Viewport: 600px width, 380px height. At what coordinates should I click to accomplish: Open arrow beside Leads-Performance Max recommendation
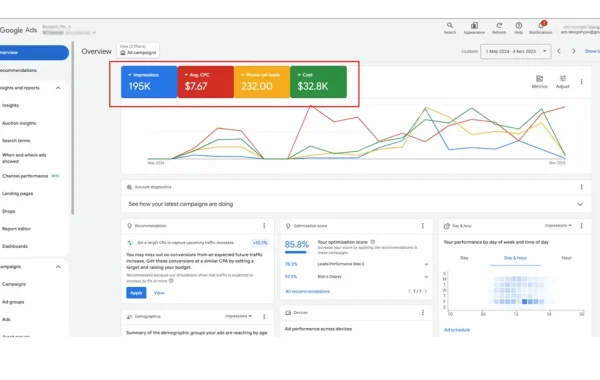(x=426, y=264)
